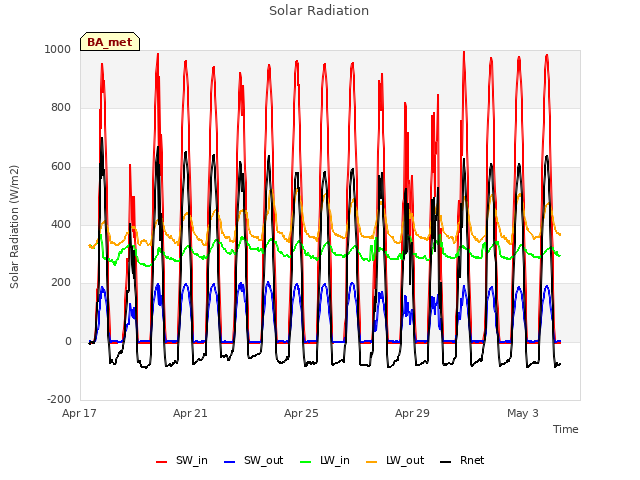Toggle the LW_in legend entry
640x480 pixels.
pos(325,461)
